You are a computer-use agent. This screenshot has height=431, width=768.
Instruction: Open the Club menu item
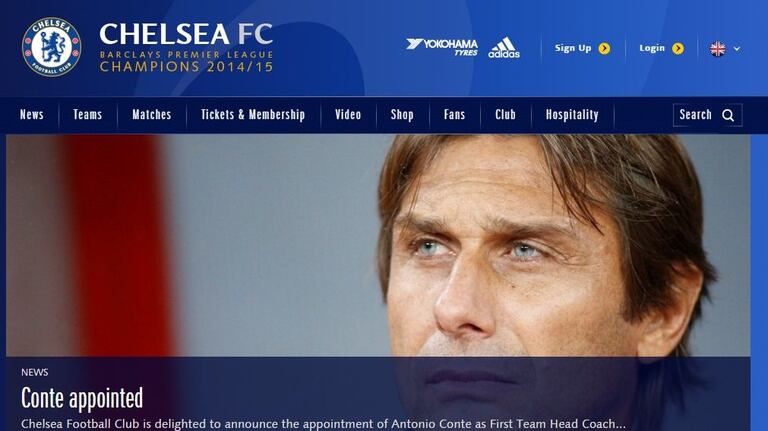pos(505,115)
